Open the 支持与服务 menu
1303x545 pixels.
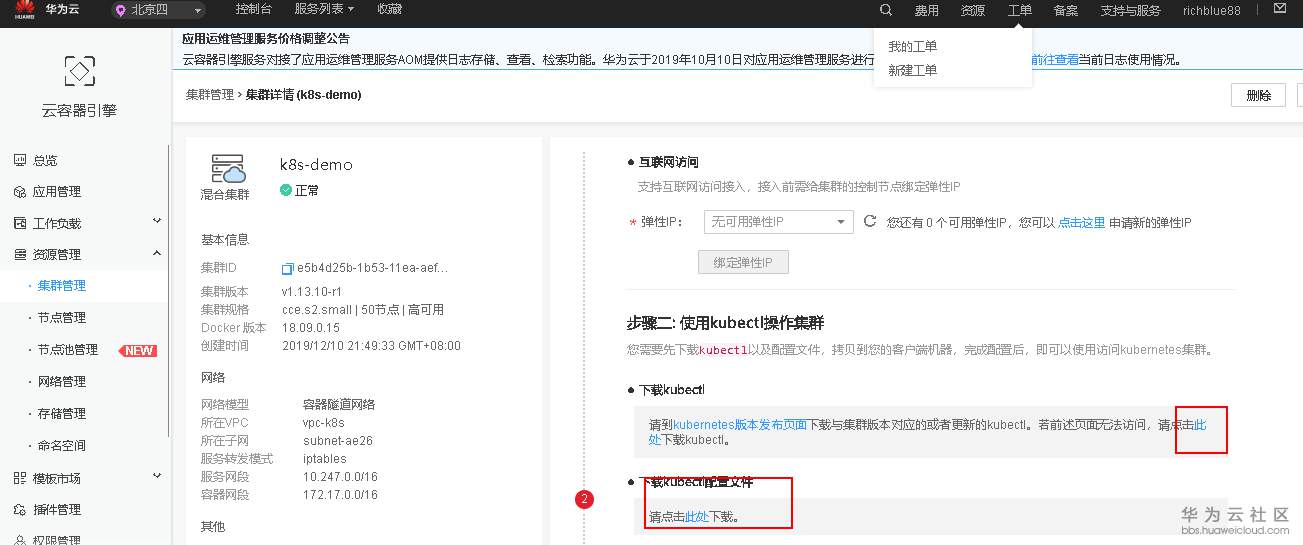tap(1130, 10)
